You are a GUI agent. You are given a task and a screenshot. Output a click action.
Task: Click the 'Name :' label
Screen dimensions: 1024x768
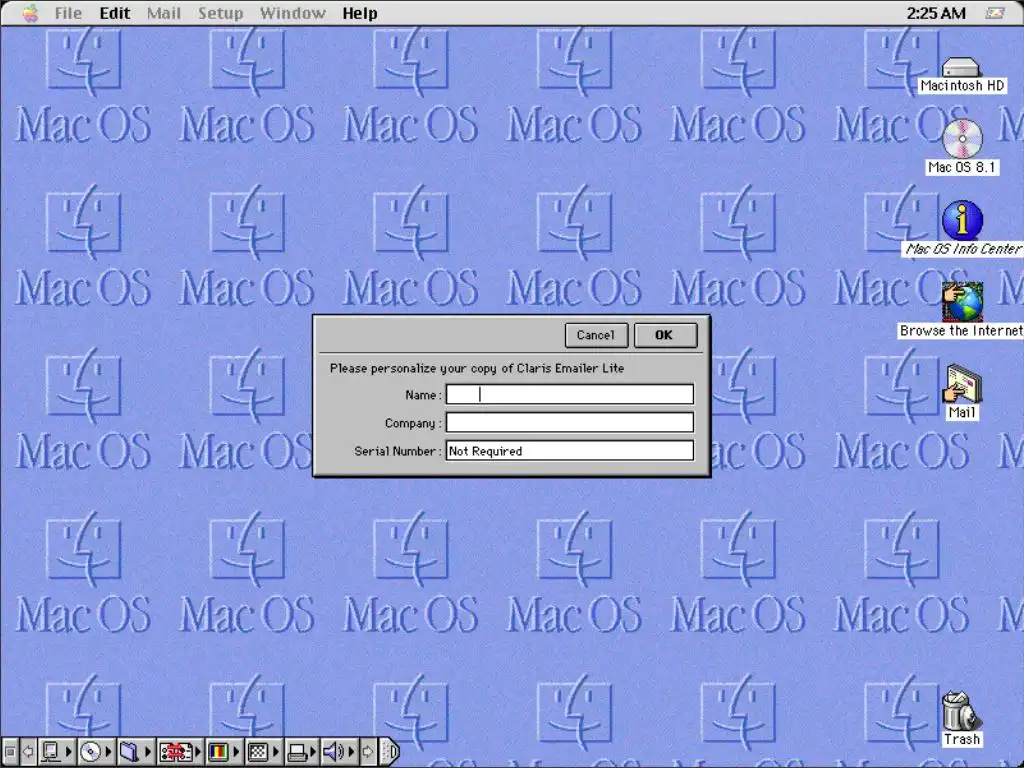tap(423, 395)
